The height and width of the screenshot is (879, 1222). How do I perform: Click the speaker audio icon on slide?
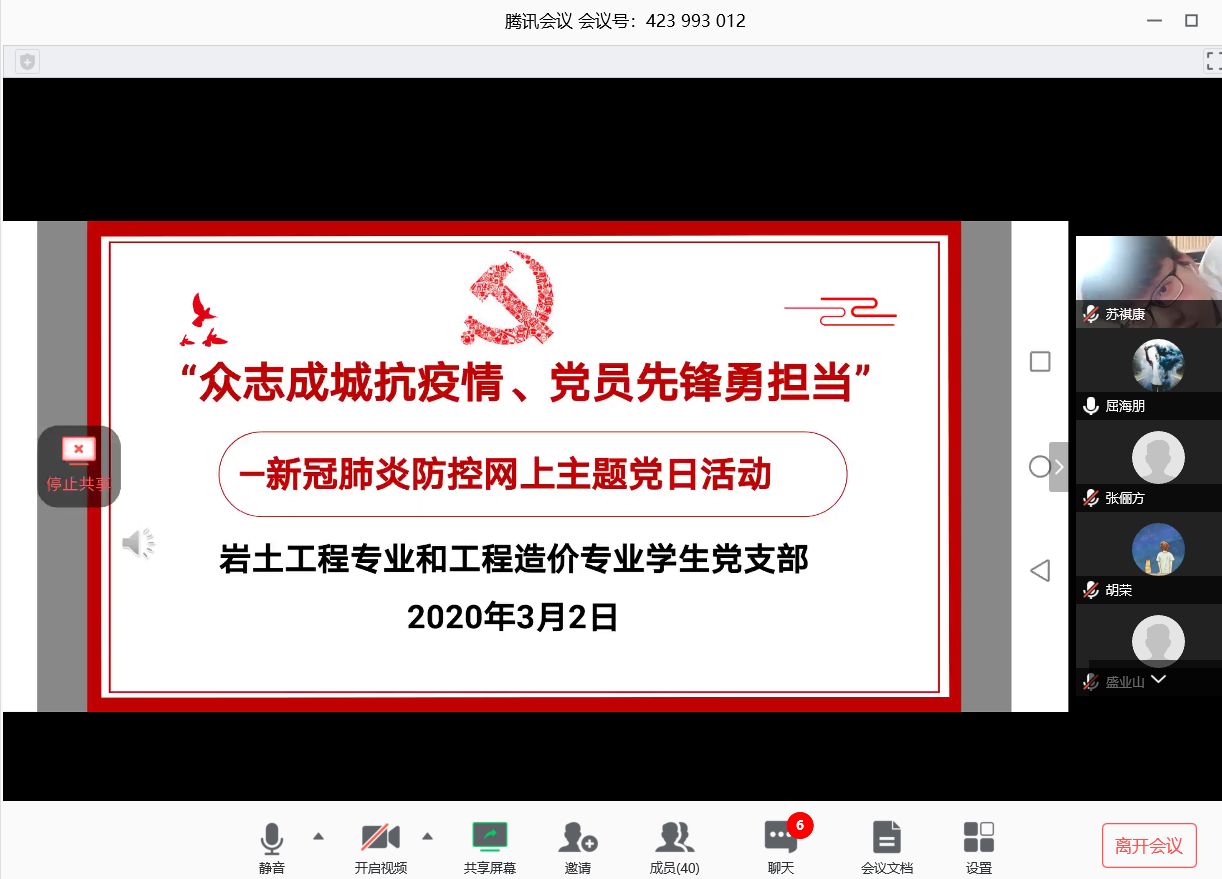tap(138, 544)
